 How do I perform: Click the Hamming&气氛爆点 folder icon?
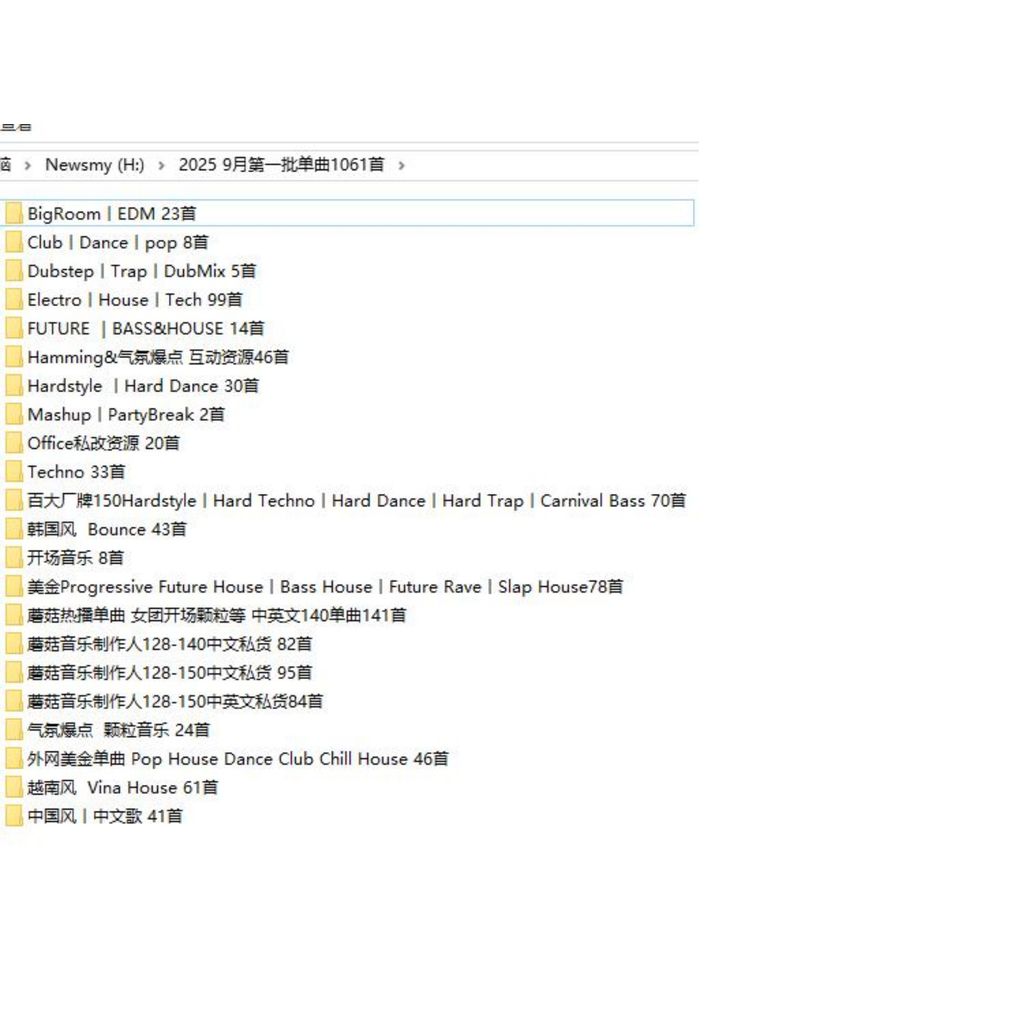14,357
